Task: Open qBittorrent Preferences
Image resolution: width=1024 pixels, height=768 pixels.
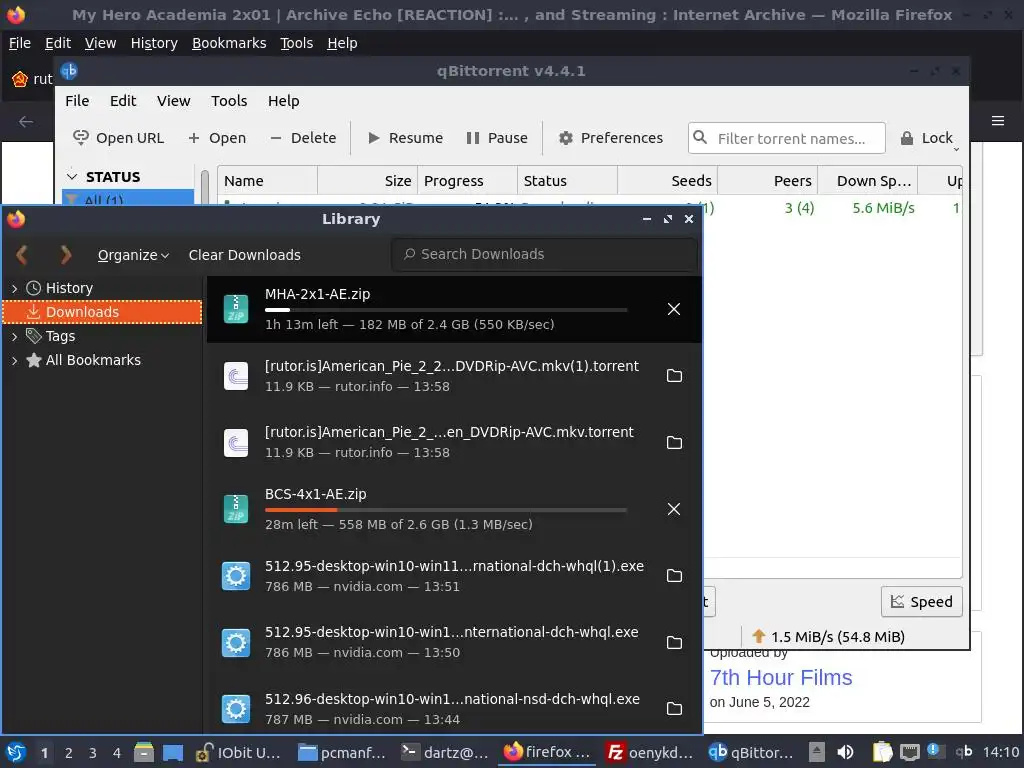Action: tap(611, 138)
